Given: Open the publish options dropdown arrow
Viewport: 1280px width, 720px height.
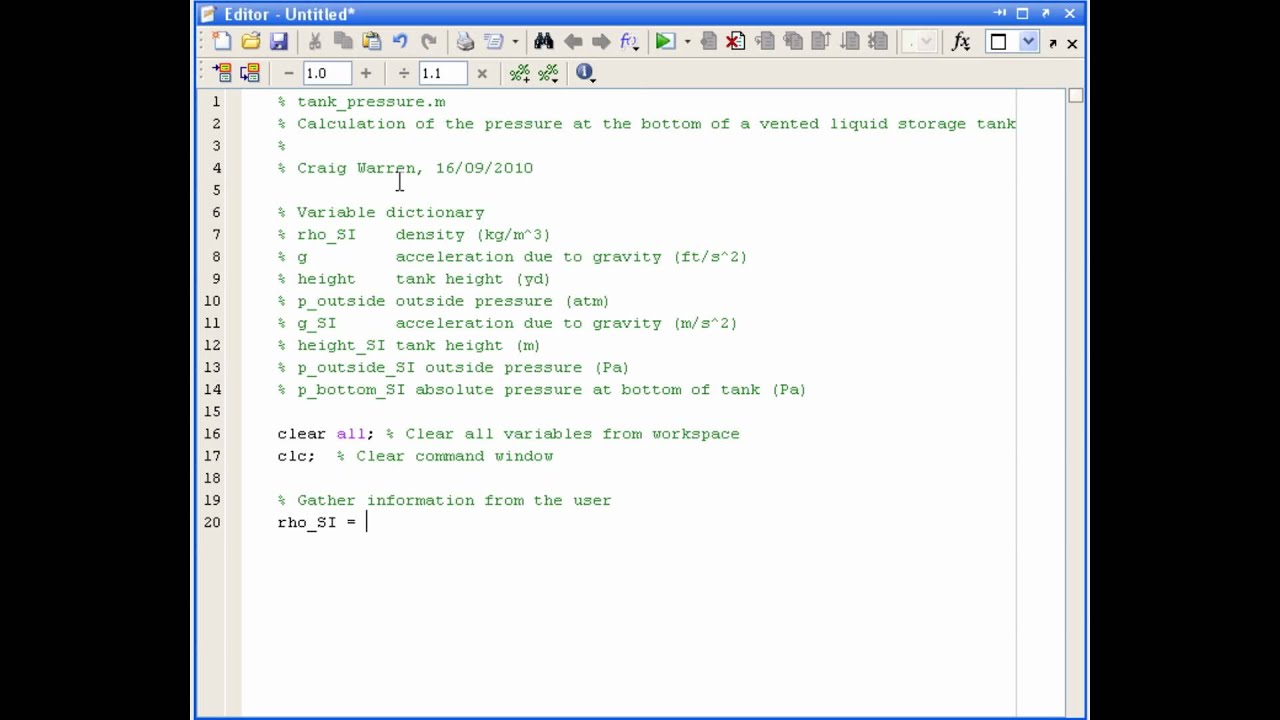Looking at the screenshot, I should point(515,42).
